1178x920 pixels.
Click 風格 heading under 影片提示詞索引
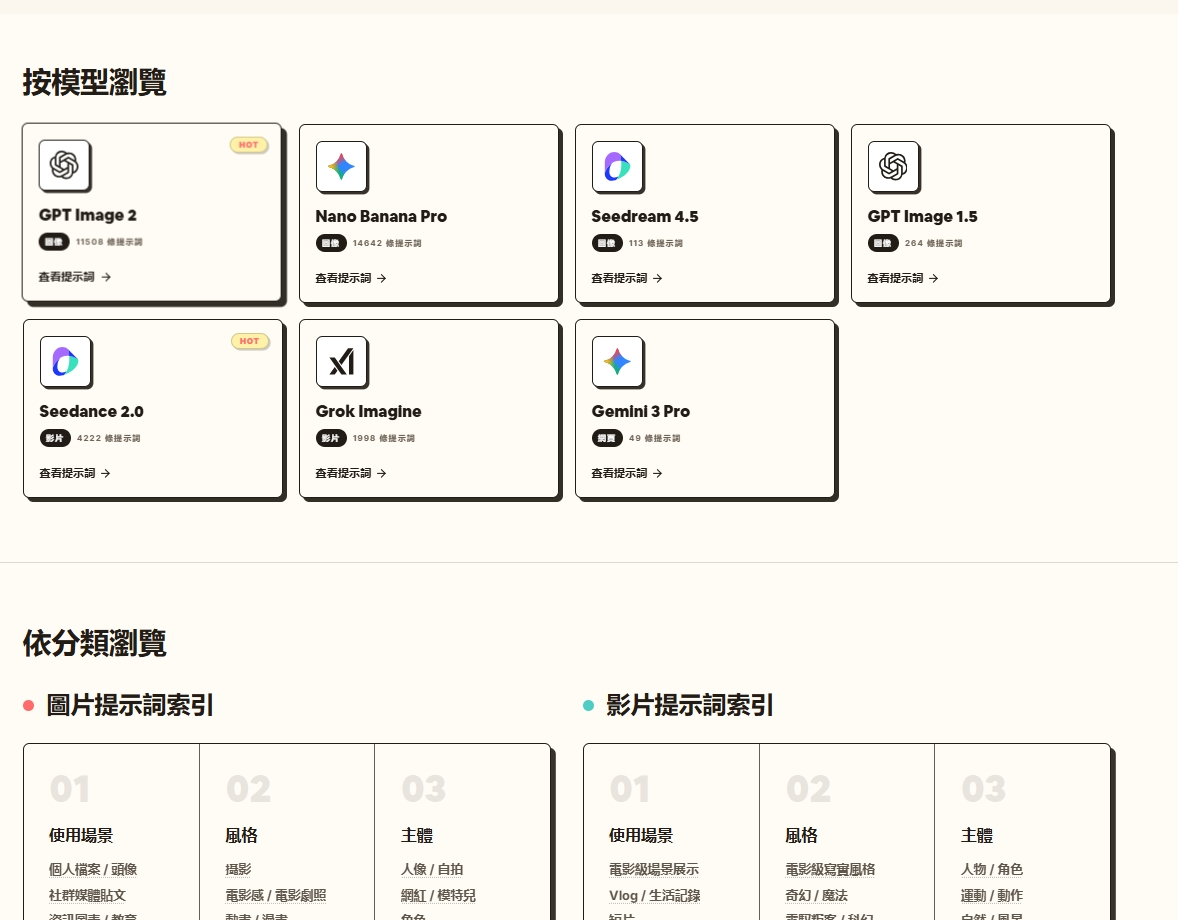(x=801, y=836)
